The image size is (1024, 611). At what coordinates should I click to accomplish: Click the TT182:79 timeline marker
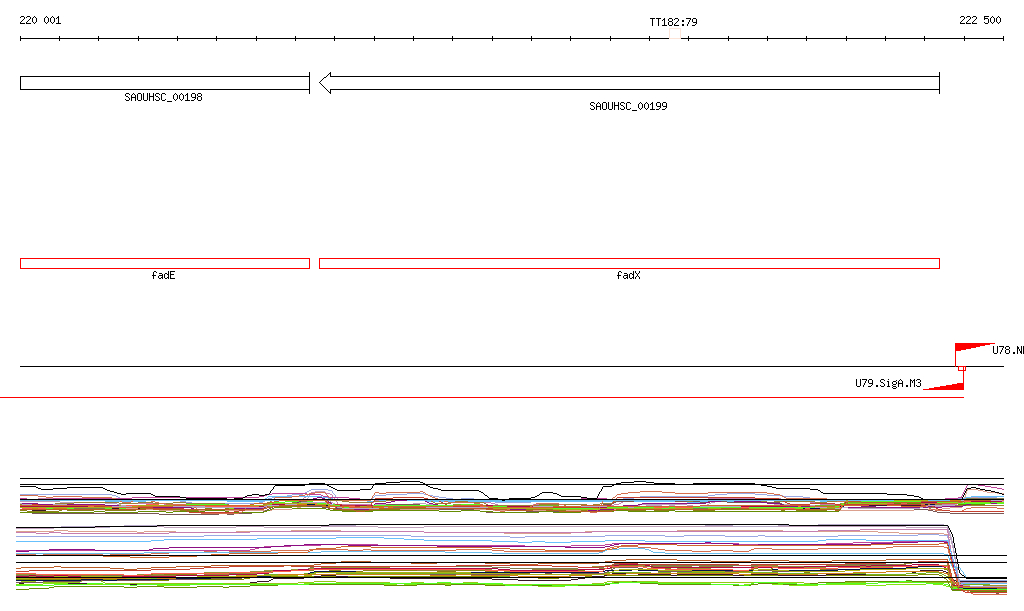click(x=675, y=34)
